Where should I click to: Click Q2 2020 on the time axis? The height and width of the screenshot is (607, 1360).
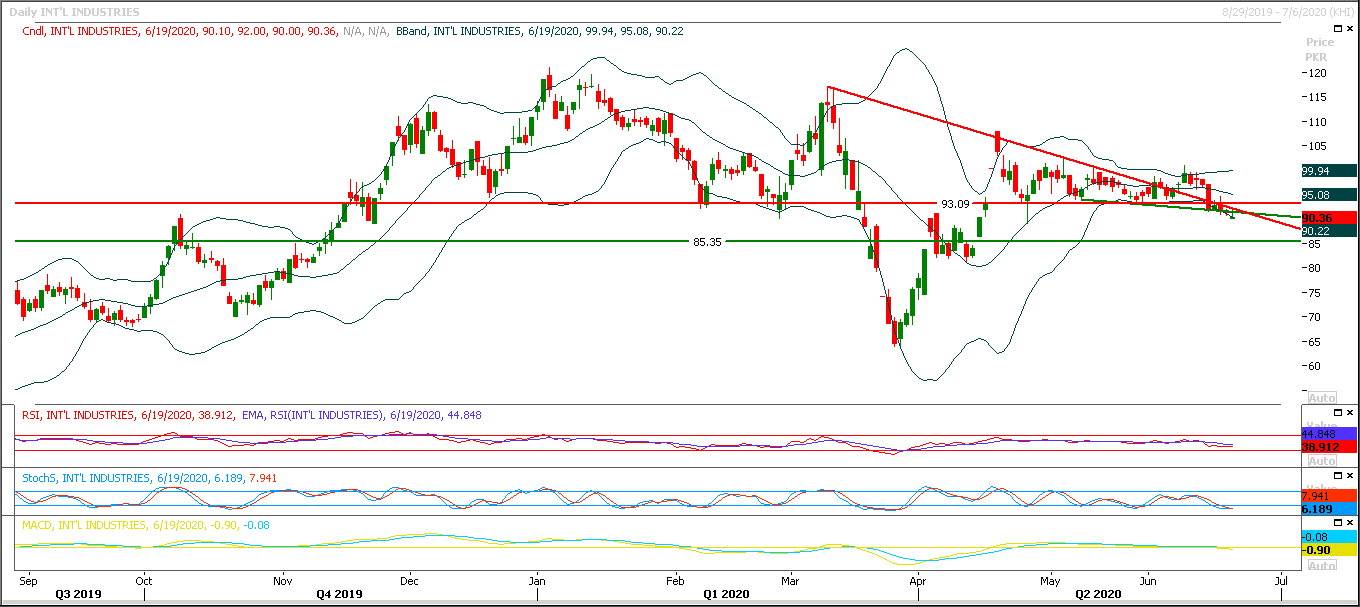click(1099, 593)
